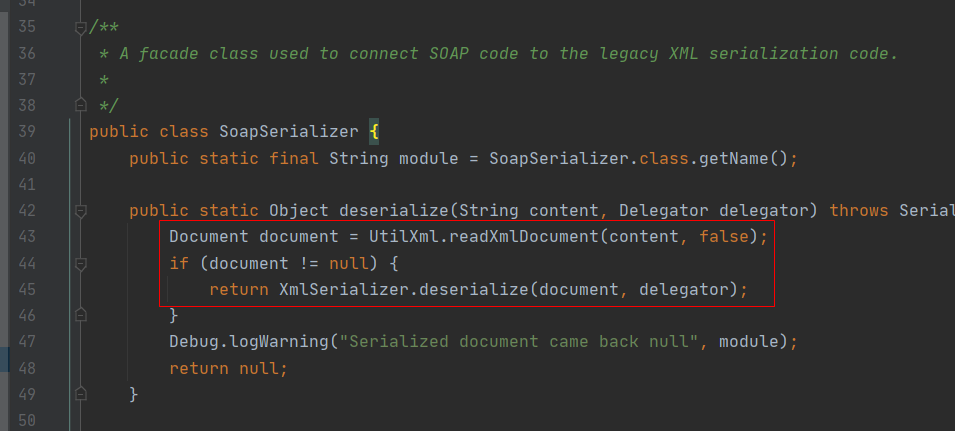
Task: Collapse the if block fold at line 44
Action: click(x=81, y=263)
